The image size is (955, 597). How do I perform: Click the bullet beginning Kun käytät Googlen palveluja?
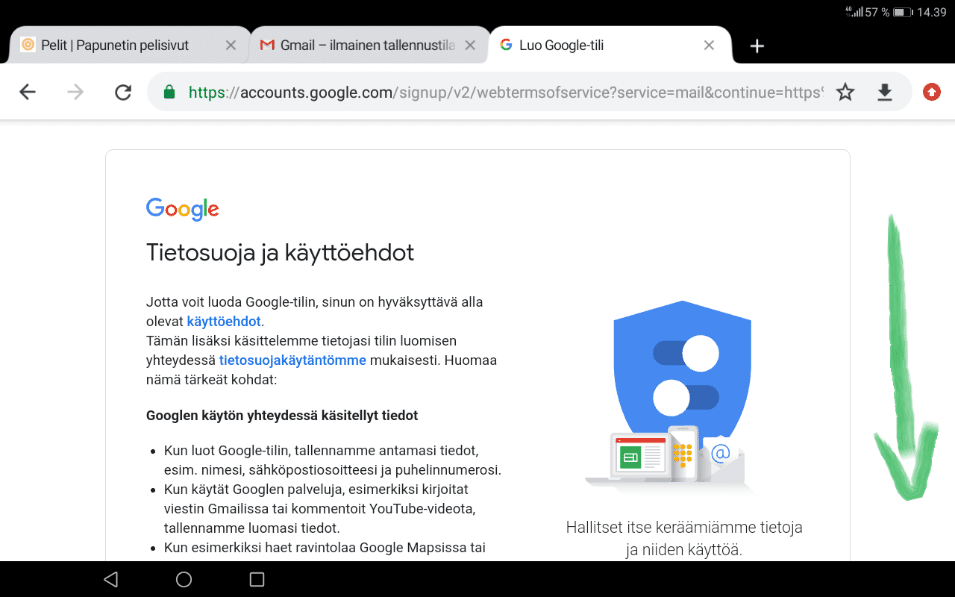pyautogui.click(x=319, y=508)
